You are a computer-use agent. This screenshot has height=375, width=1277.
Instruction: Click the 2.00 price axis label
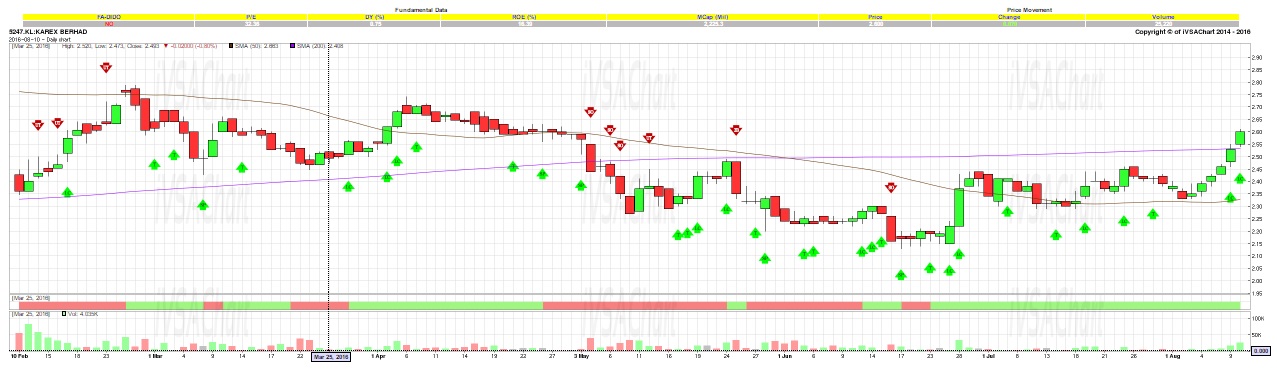click(1257, 281)
